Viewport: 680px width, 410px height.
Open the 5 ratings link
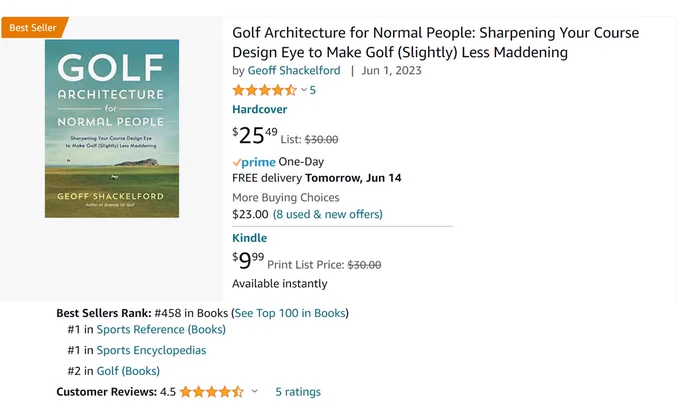tap(298, 392)
